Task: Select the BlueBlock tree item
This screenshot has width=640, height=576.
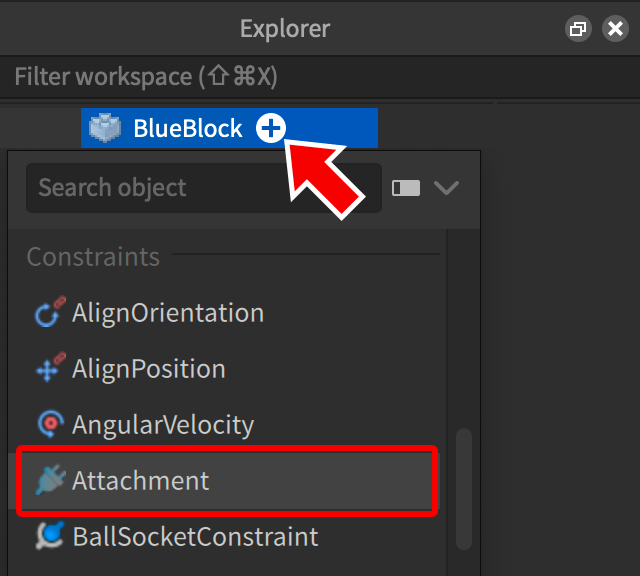Action: pos(187,128)
